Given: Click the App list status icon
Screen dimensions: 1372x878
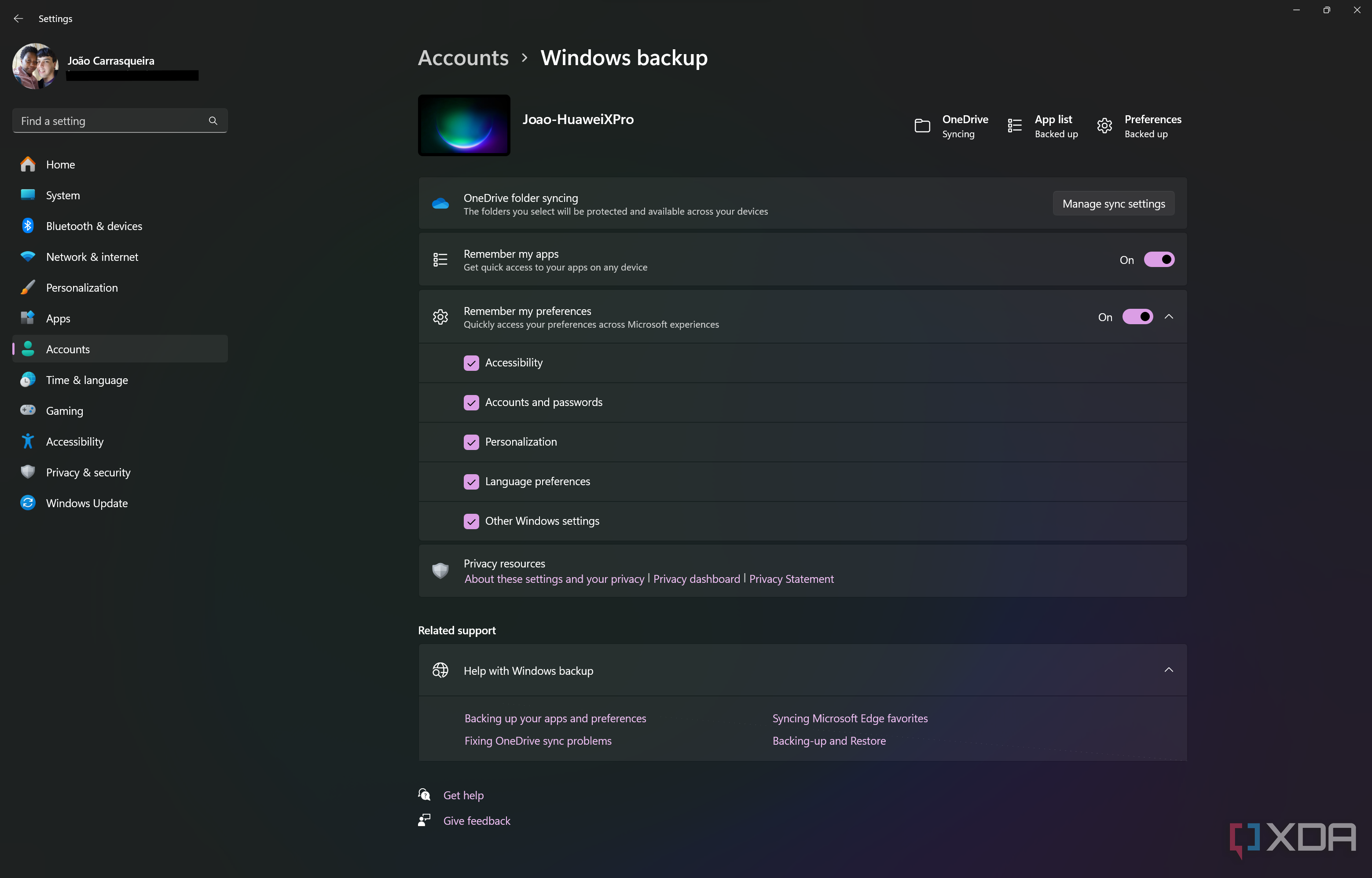Looking at the screenshot, I should tap(1014, 125).
